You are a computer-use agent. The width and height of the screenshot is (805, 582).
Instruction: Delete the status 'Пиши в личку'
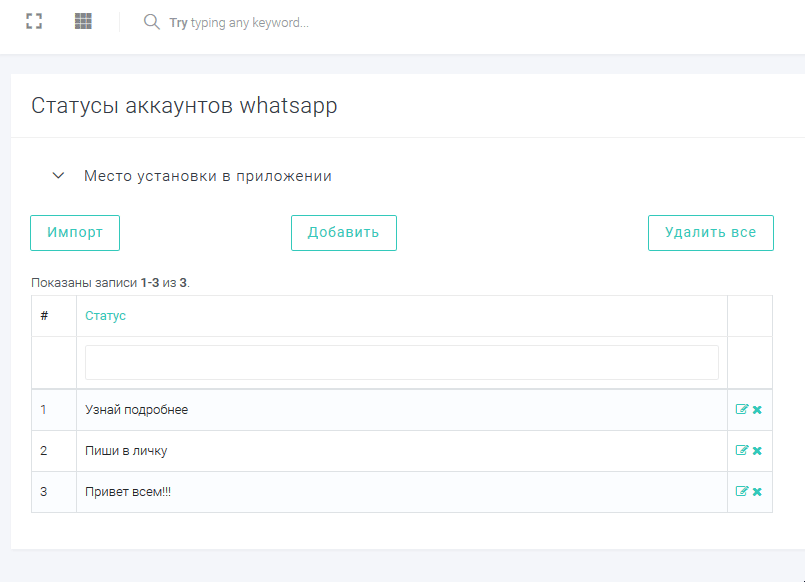point(757,451)
